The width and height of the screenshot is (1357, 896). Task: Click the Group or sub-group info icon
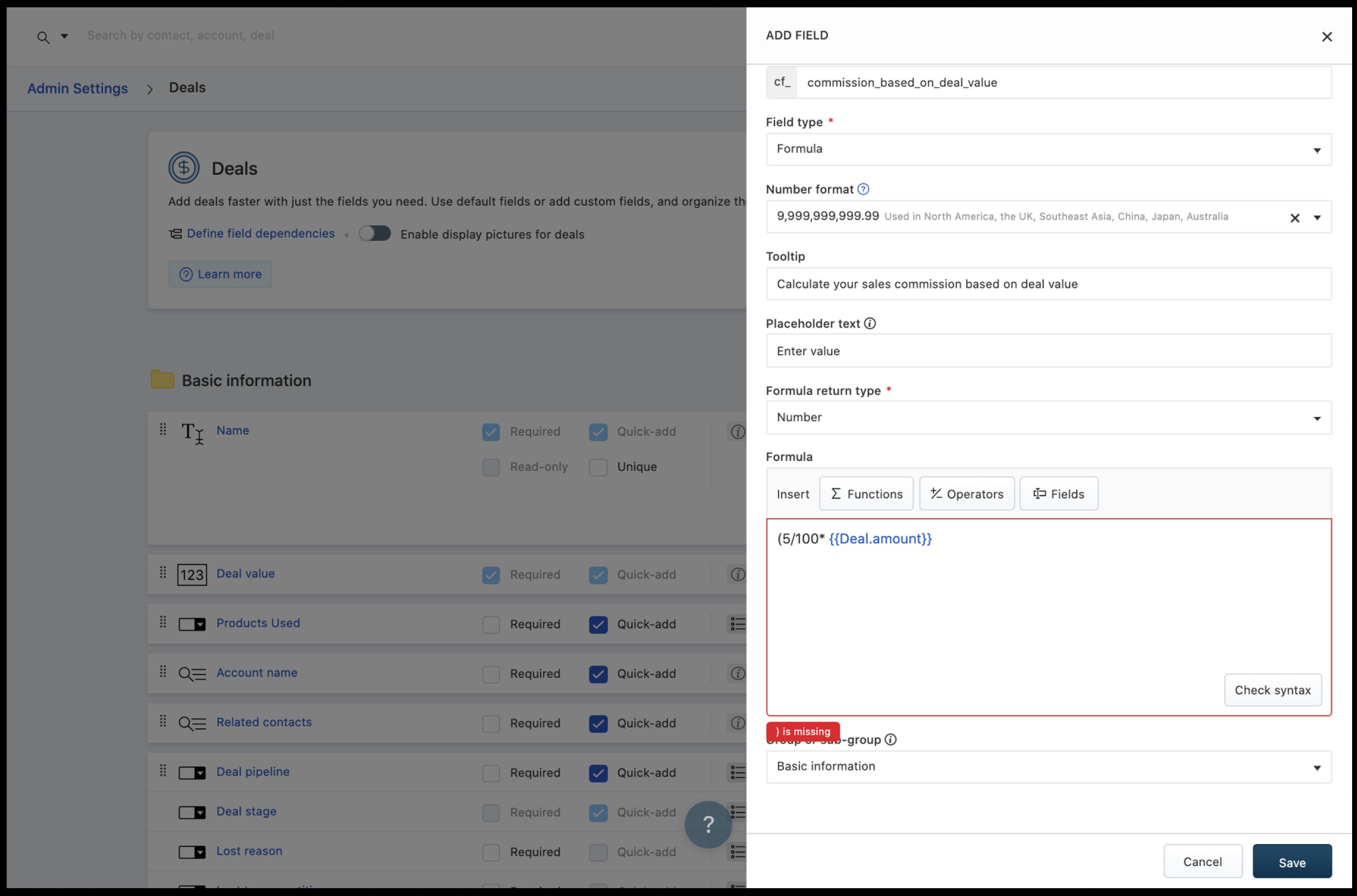tap(890, 739)
